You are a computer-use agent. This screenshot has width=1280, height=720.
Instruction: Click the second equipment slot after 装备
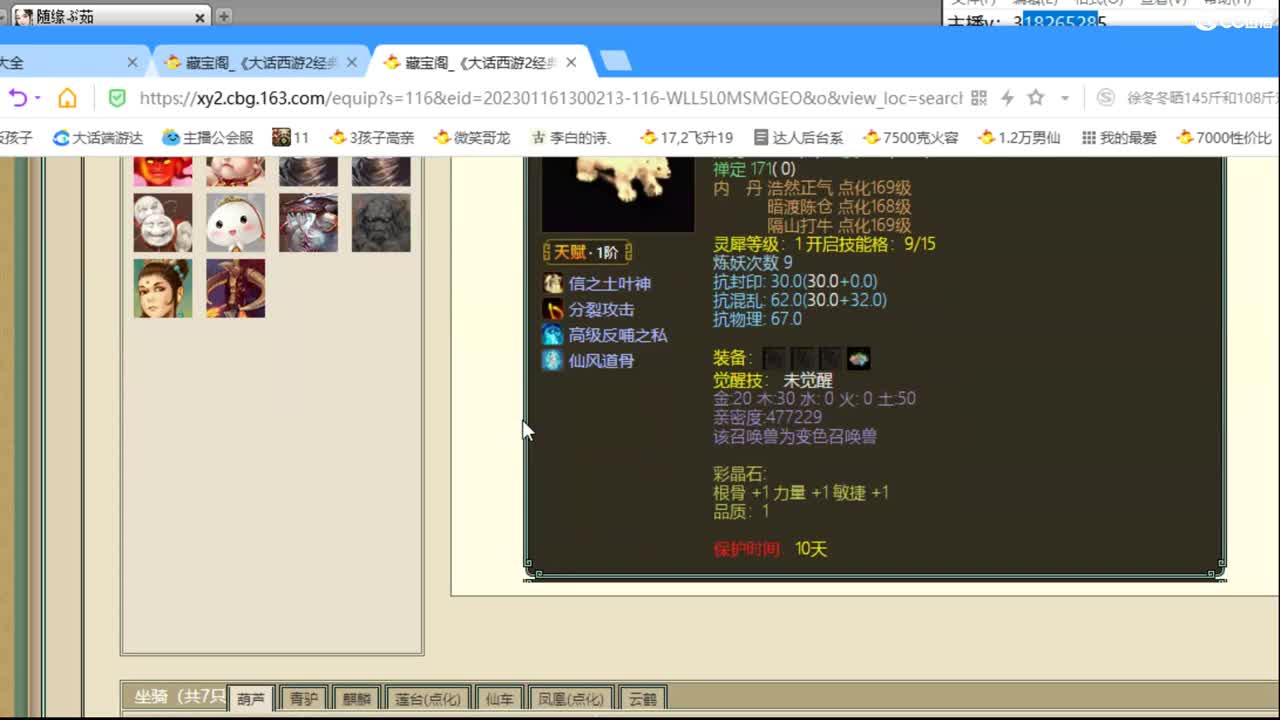click(x=802, y=358)
